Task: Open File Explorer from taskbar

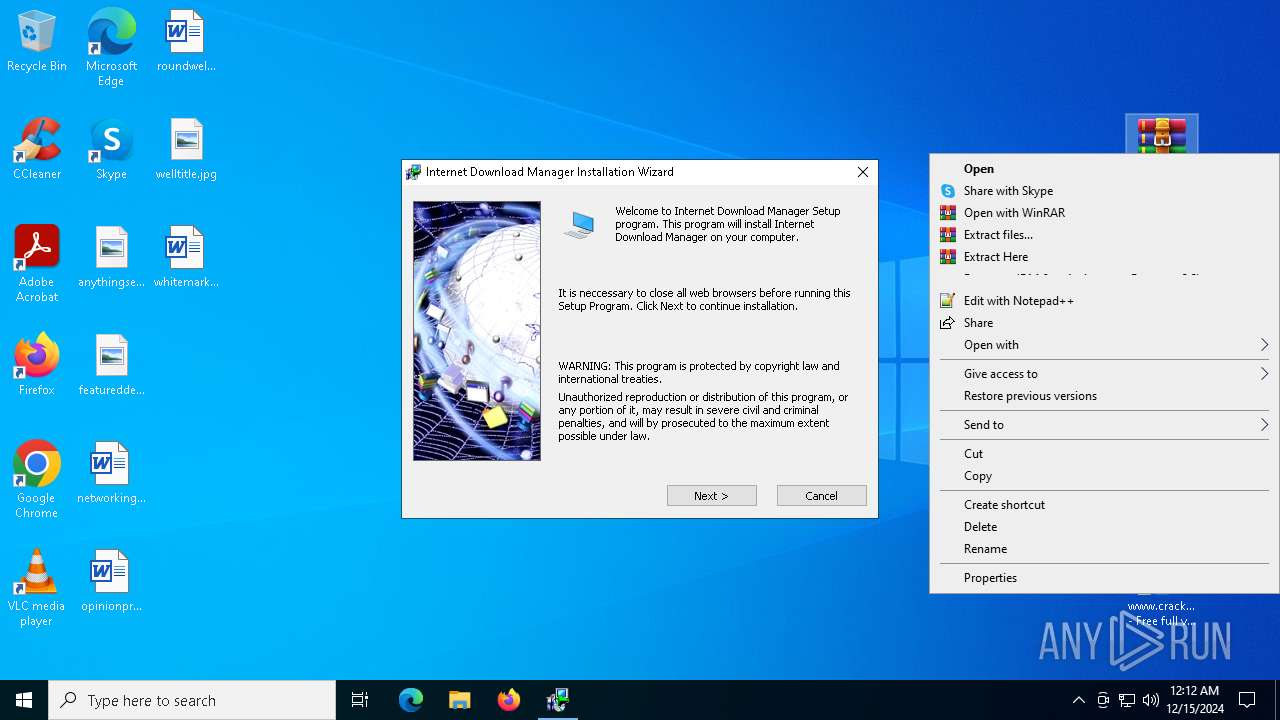Action: pyautogui.click(x=460, y=700)
